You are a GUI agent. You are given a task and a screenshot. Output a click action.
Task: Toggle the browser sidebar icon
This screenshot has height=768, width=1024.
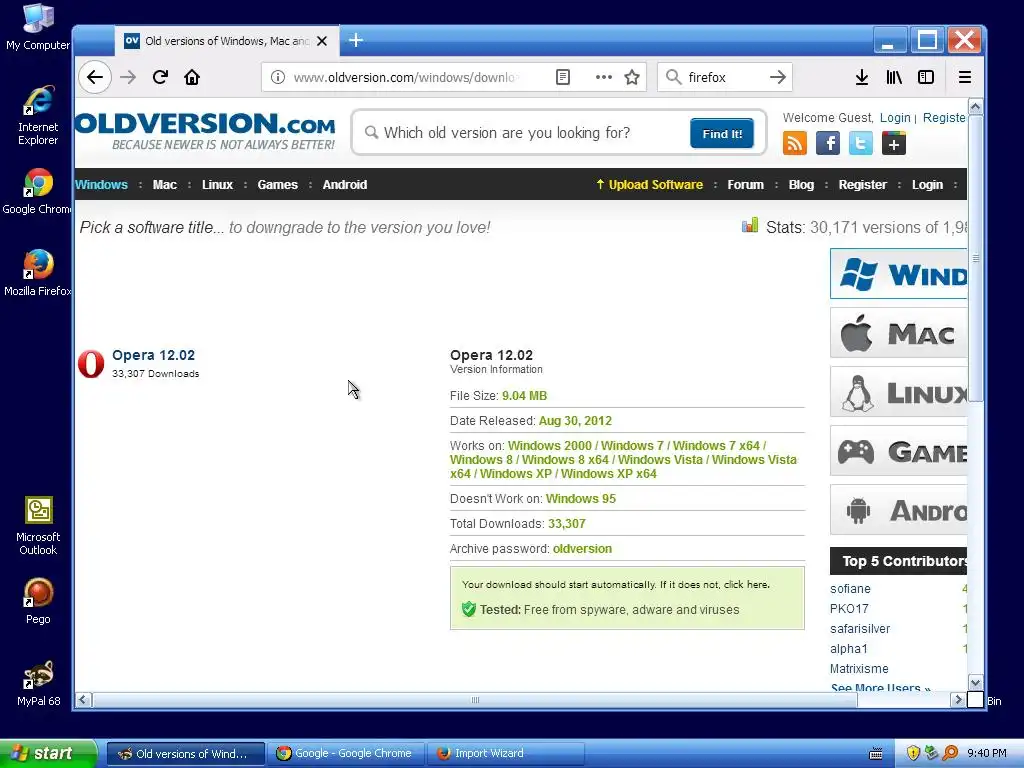926,77
